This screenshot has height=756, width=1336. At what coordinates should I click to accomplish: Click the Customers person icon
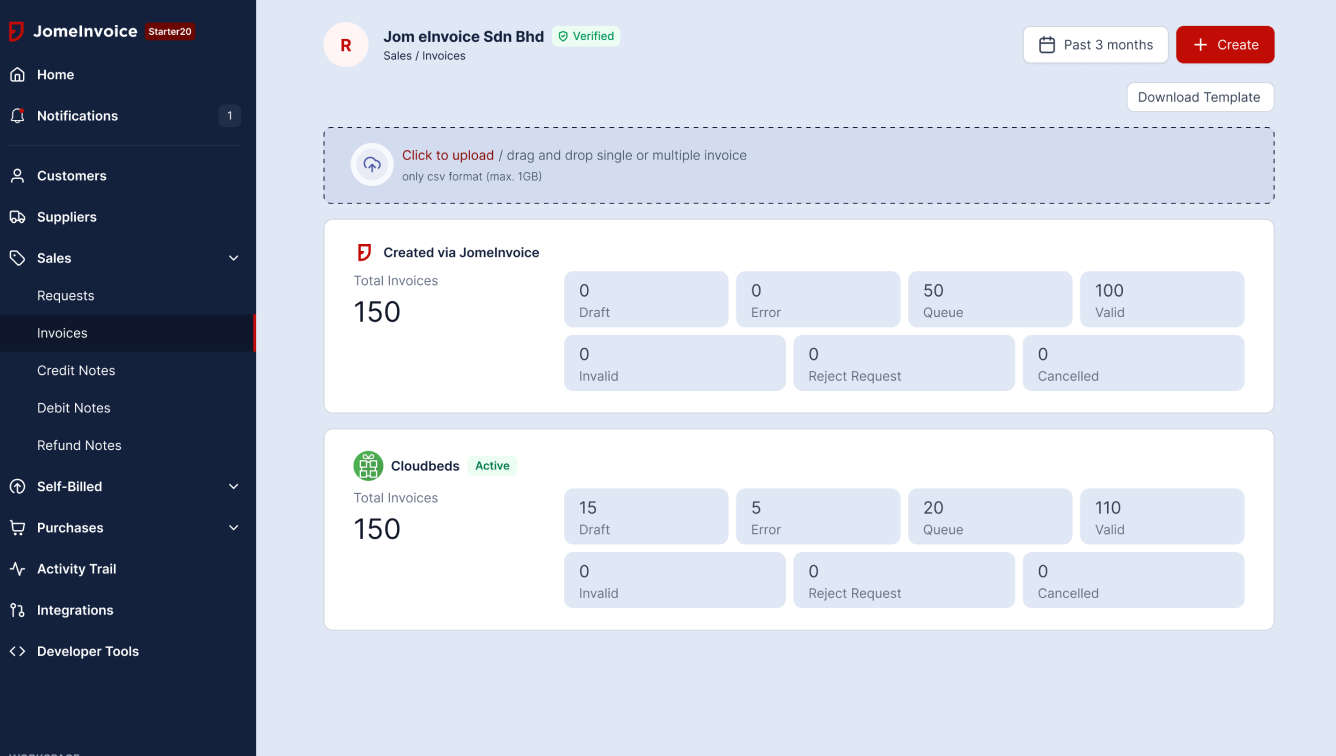[16, 175]
